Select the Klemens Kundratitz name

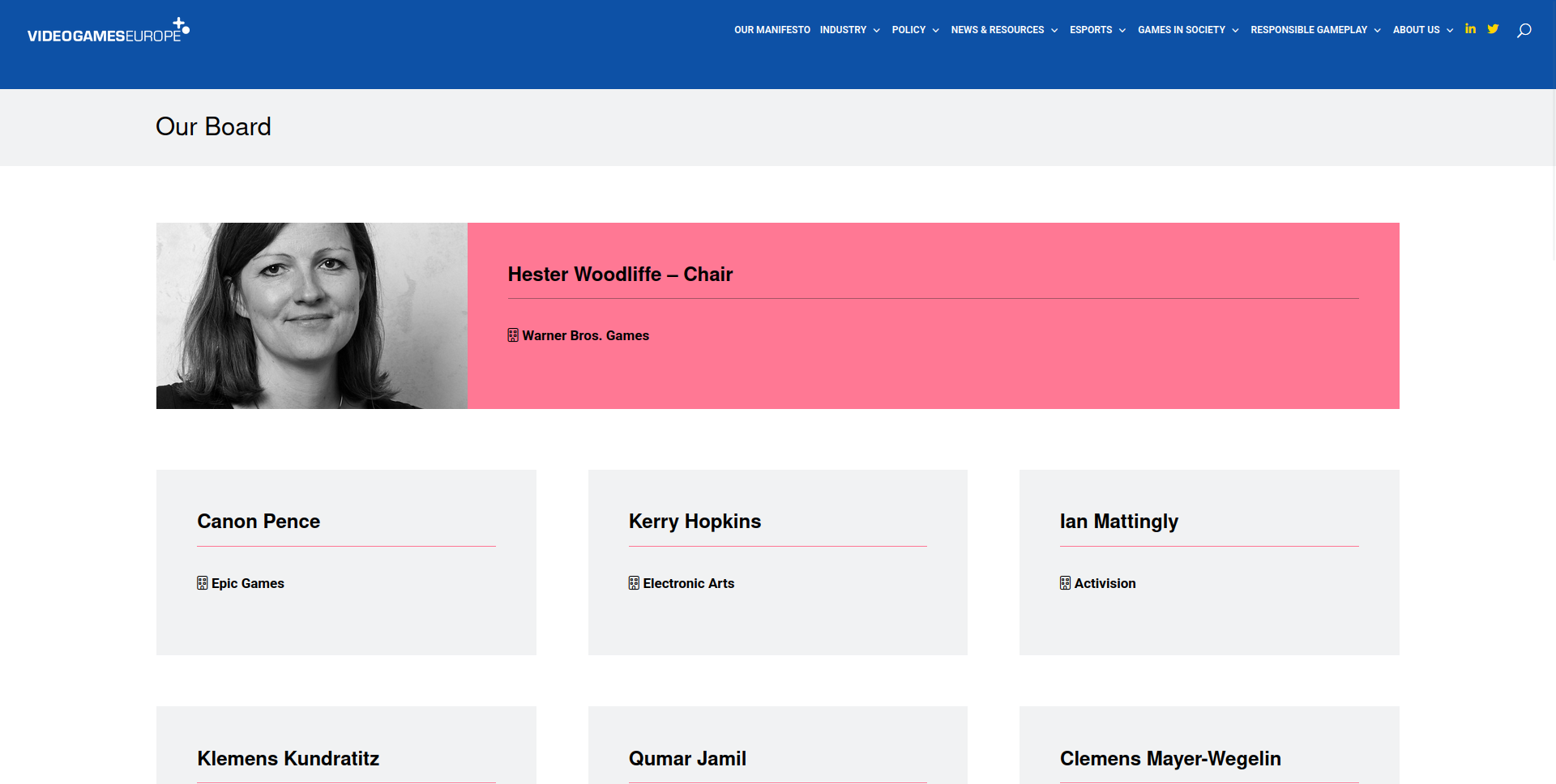(289, 759)
